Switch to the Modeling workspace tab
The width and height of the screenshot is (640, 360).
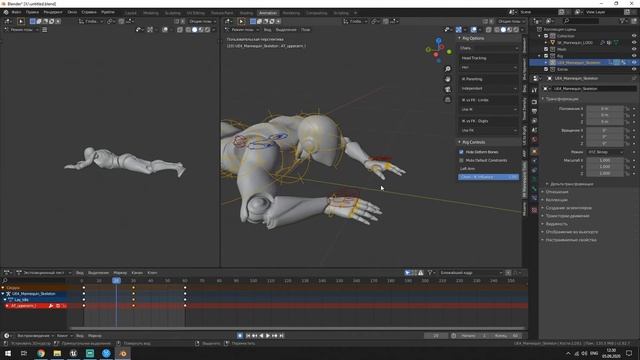pos(151,13)
